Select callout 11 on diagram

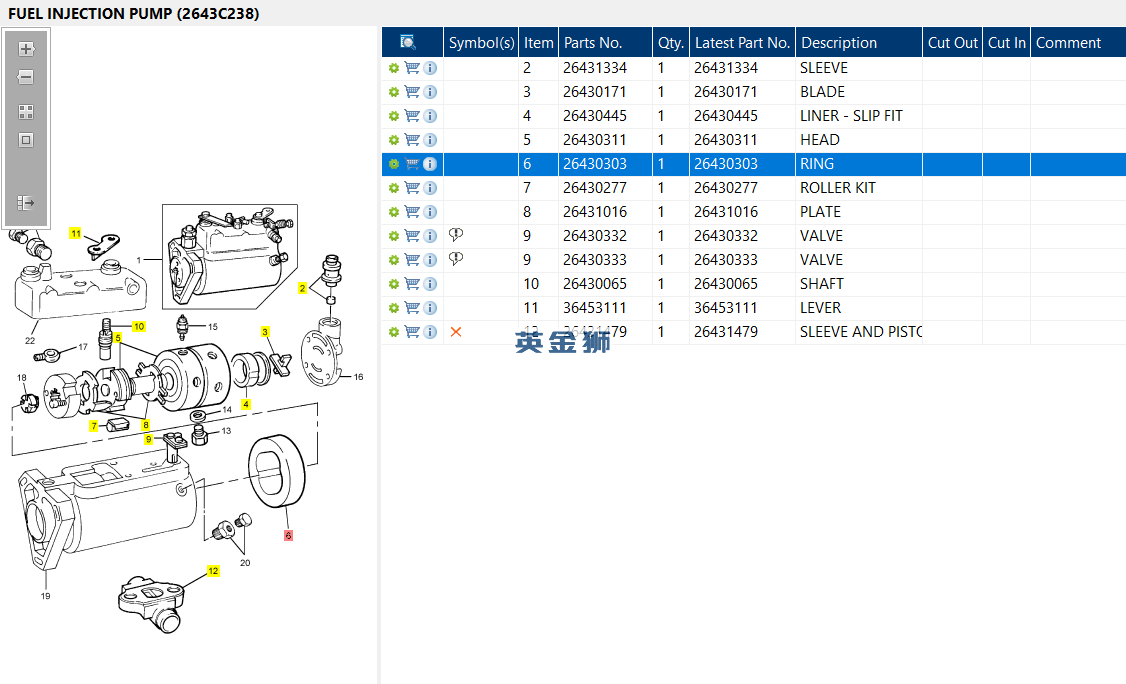75,234
